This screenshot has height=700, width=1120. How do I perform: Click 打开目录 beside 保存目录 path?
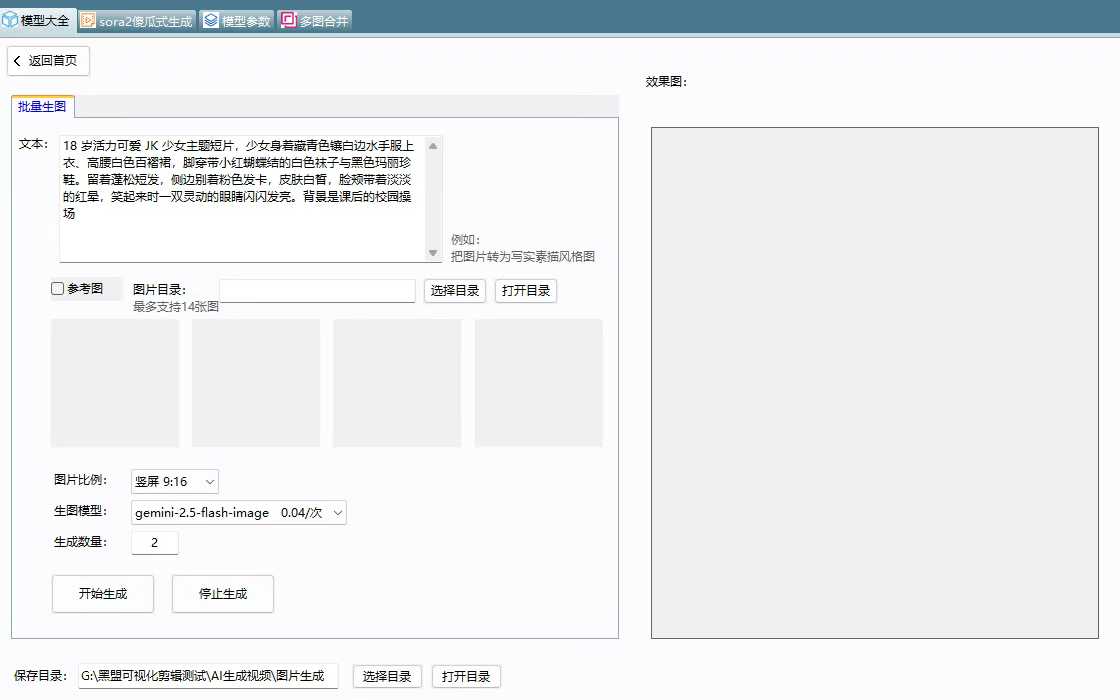(466, 677)
